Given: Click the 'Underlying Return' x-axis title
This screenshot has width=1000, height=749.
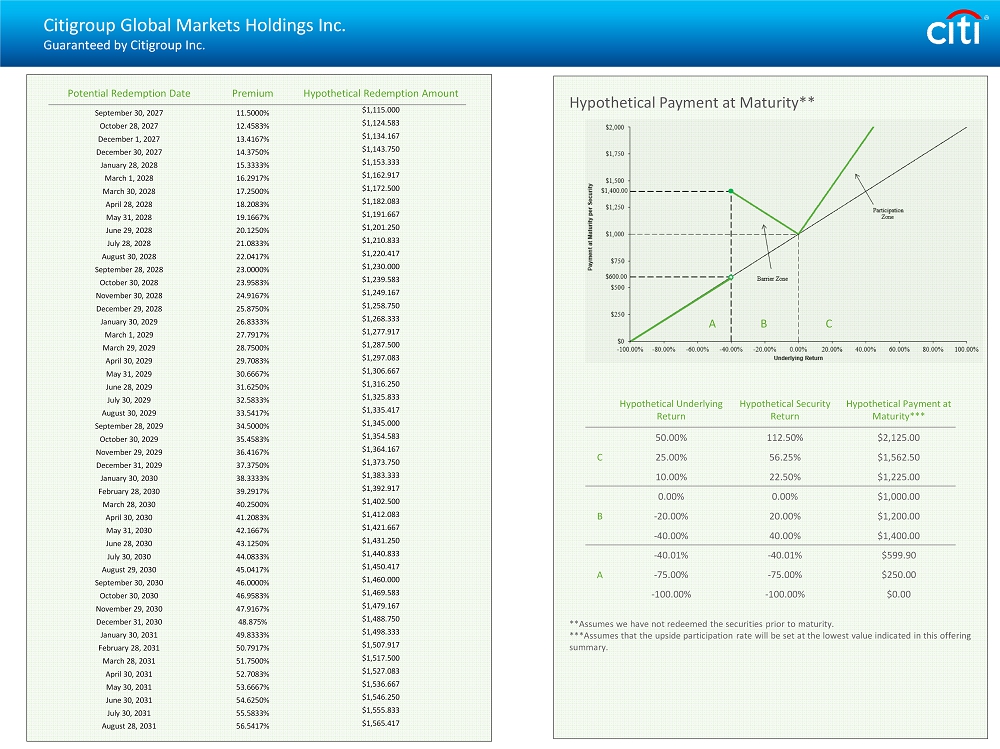Looking at the screenshot, I should pyautogui.click(x=798, y=358).
